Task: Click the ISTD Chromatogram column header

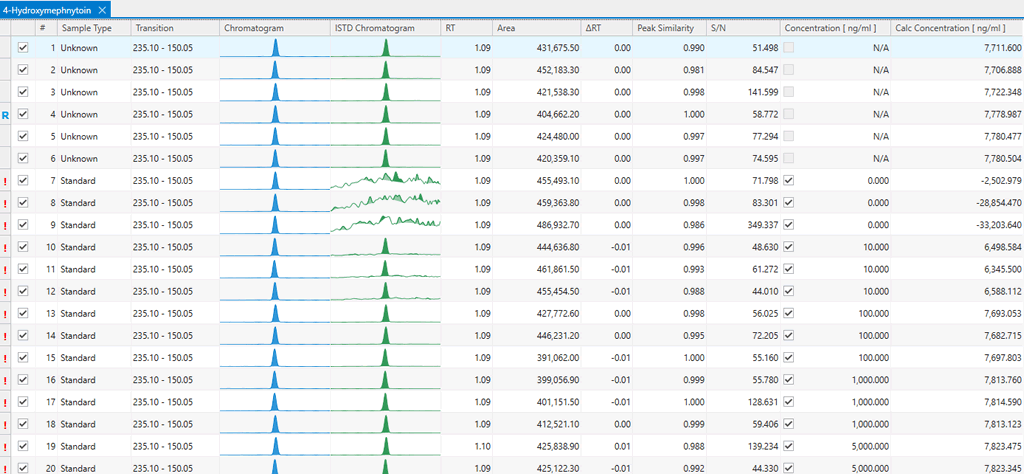Action: pos(385,28)
